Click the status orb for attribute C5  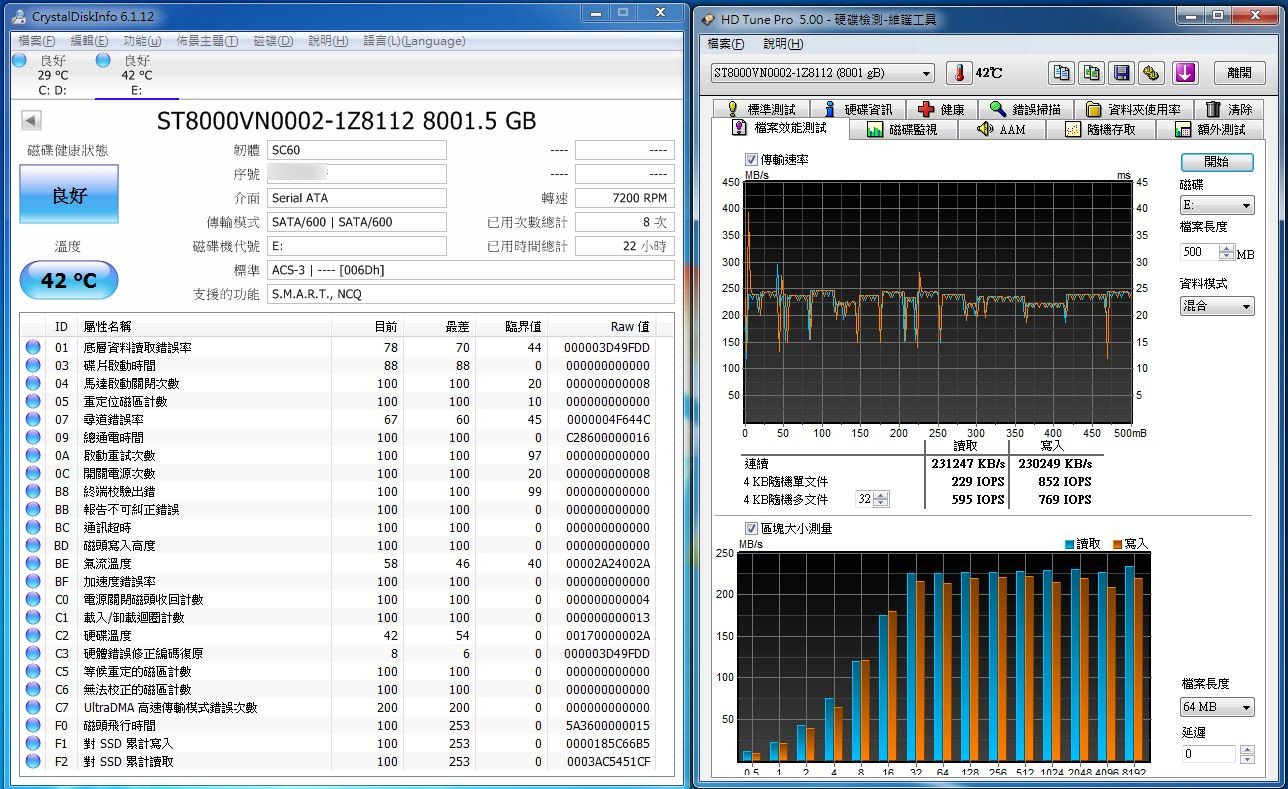click(x=33, y=671)
